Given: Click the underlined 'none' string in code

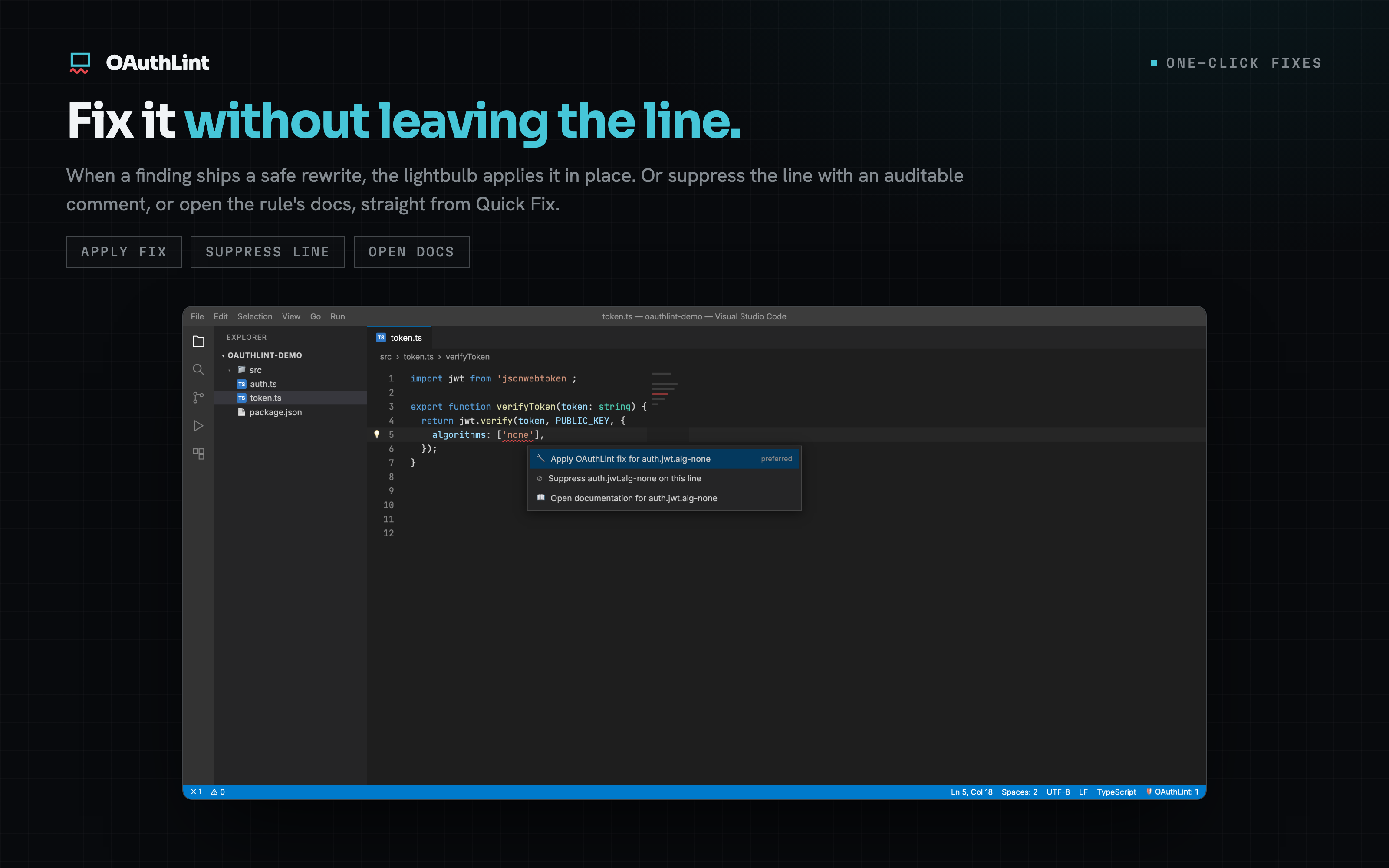Looking at the screenshot, I should (518, 434).
